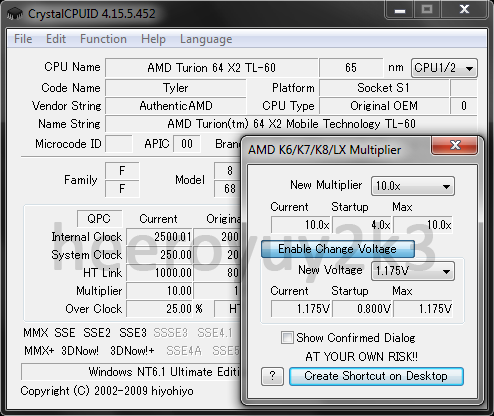The image size is (494, 416).
Task: Open the Help menu
Action: click(x=153, y=39)
